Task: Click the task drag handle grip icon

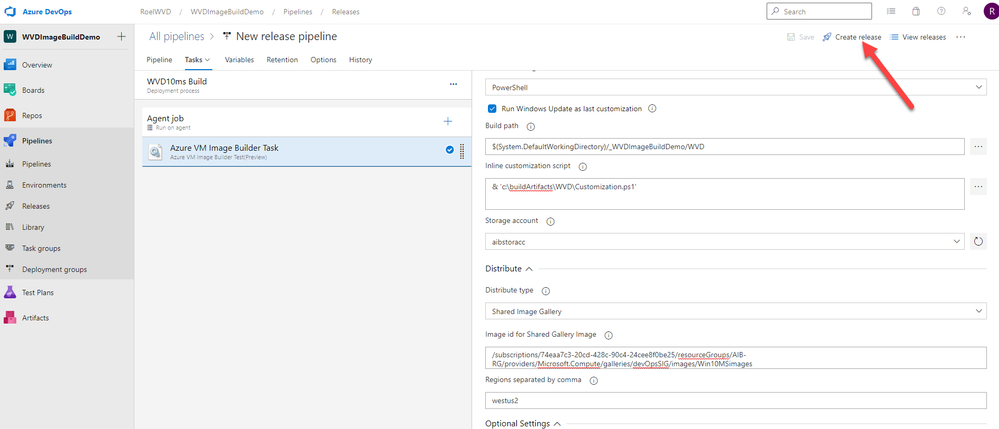Action: 462,151
